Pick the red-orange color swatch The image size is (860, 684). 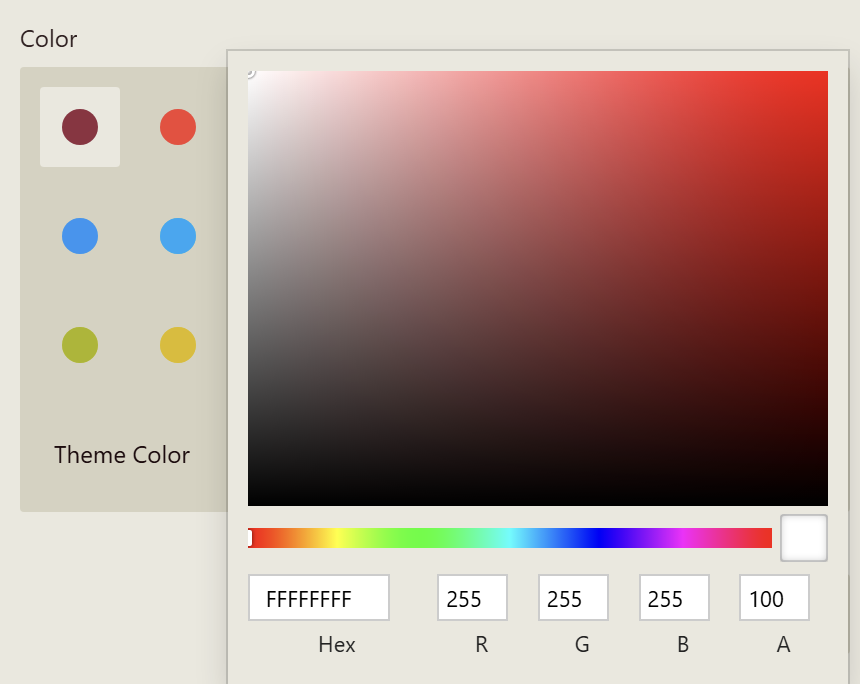178,127
